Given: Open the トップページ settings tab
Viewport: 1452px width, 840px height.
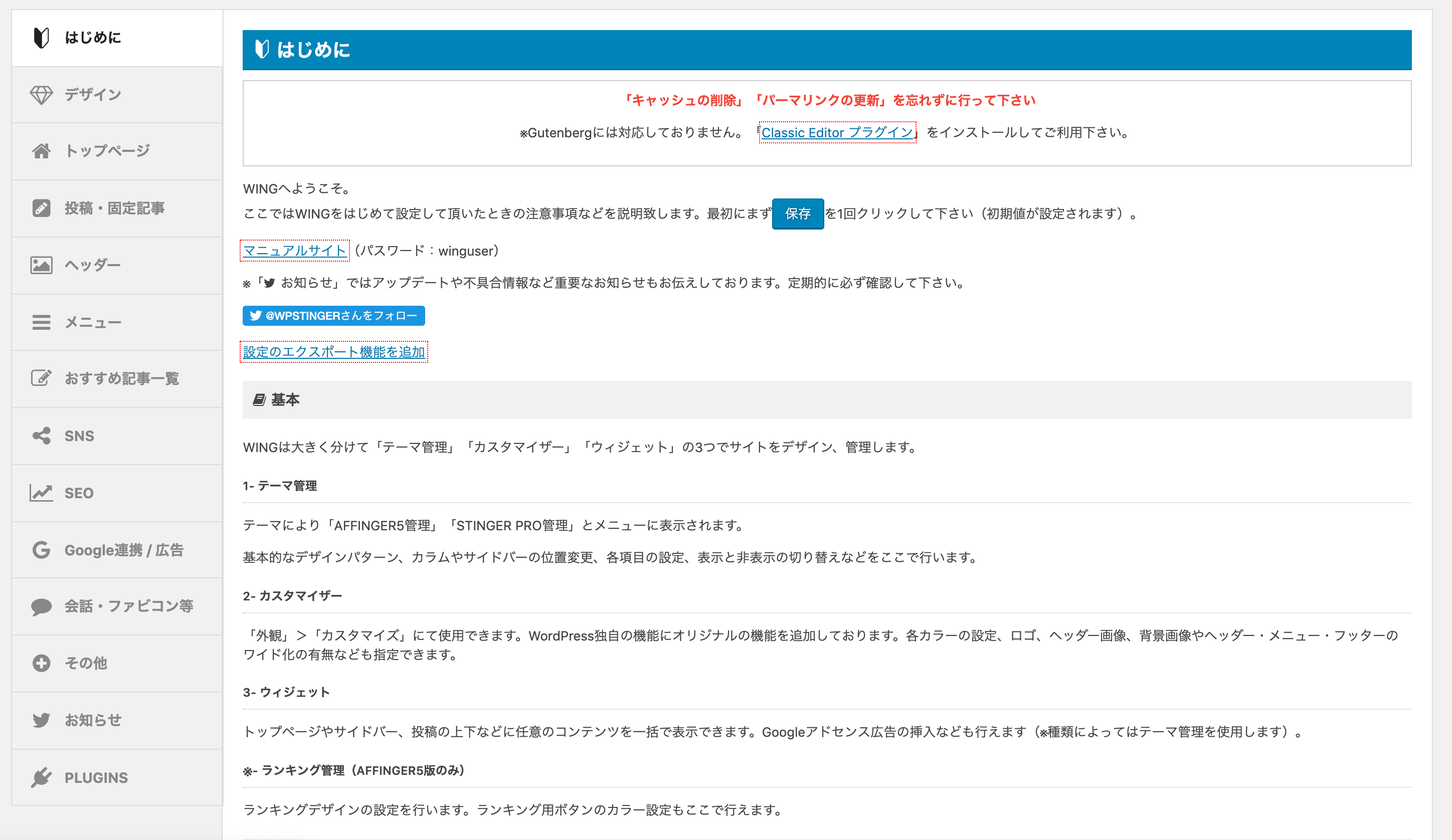Looking at the screenshot, I should coord(117,151).
